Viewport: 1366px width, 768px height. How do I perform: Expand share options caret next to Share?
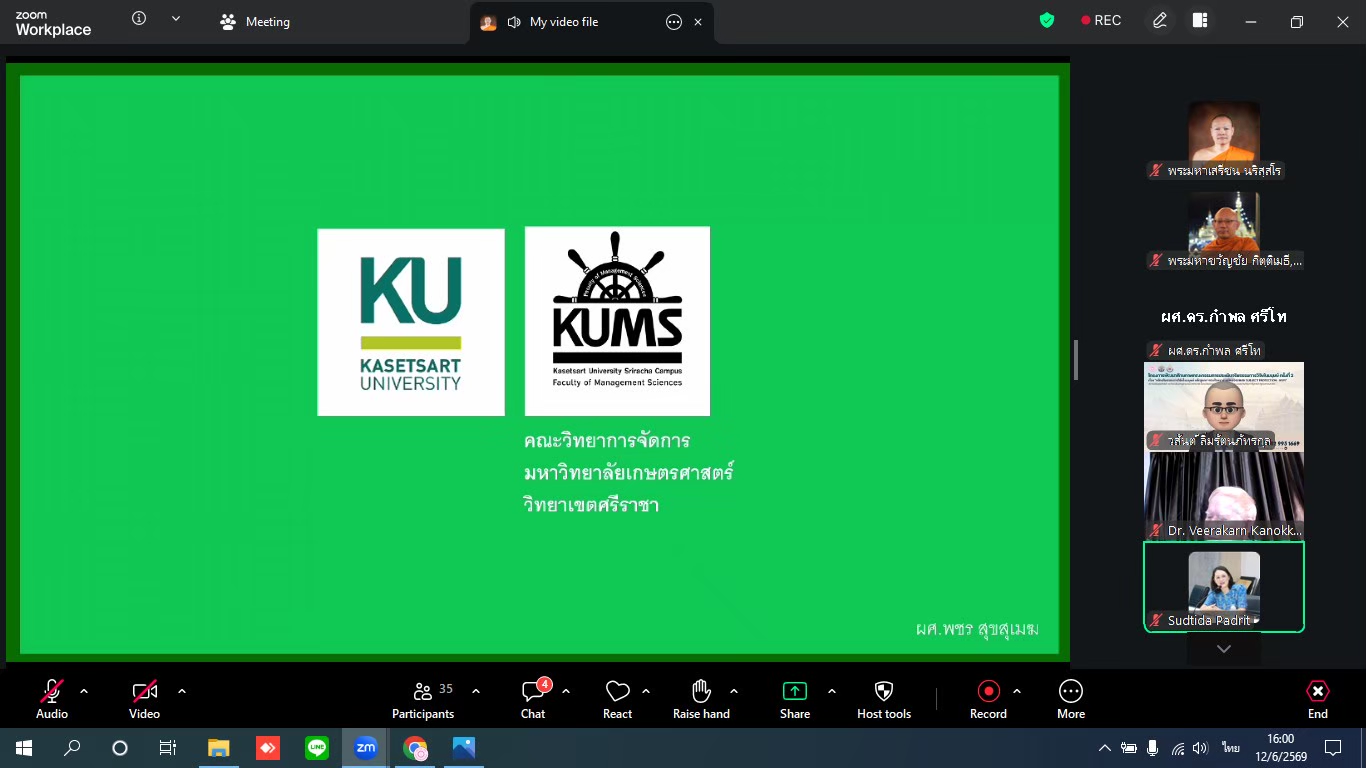point(831,691)
